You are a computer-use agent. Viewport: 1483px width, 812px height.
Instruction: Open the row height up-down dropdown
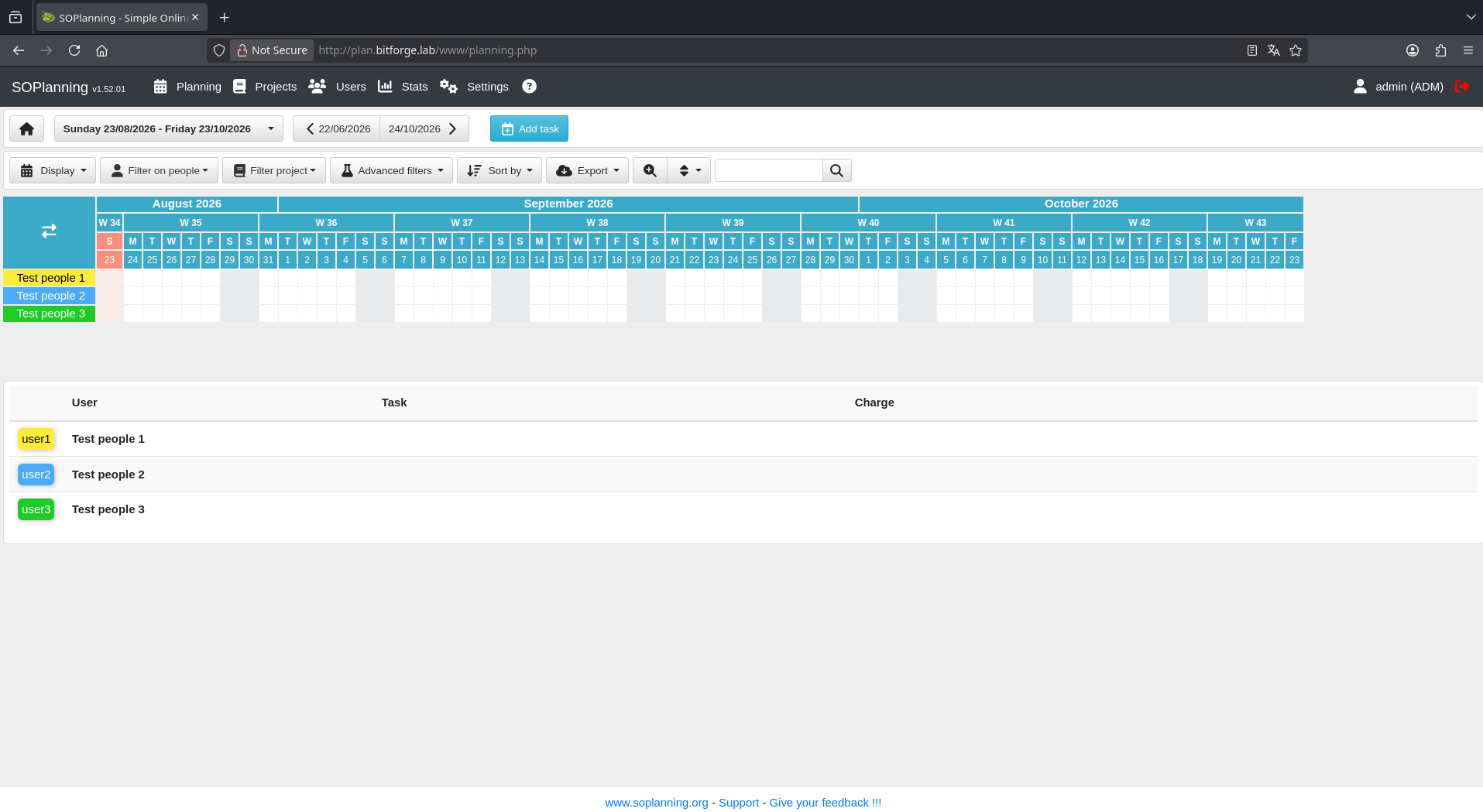tap(689, 170)
